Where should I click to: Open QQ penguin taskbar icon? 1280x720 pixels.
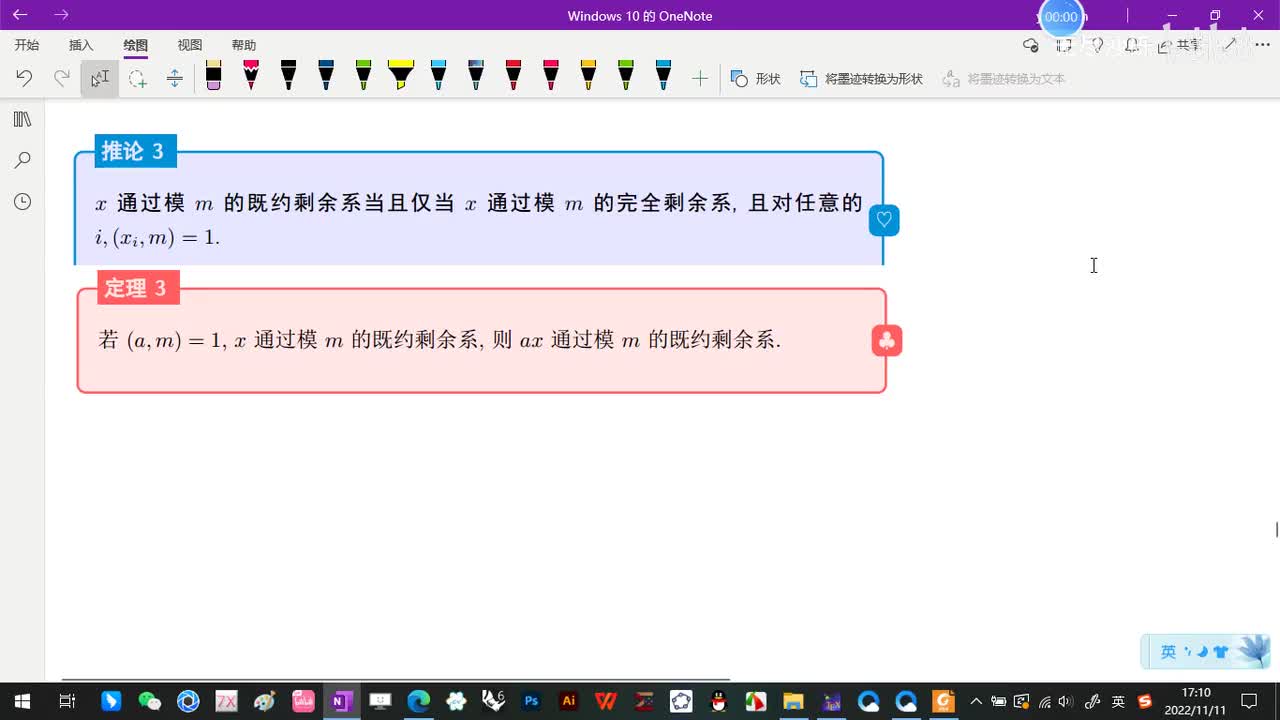718,701
